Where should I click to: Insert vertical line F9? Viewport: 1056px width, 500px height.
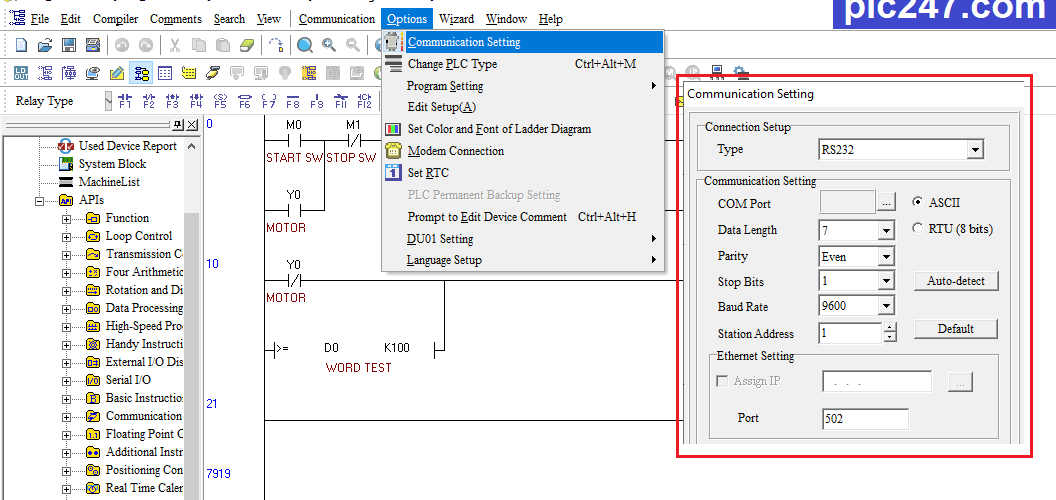(x=317, y=101)
